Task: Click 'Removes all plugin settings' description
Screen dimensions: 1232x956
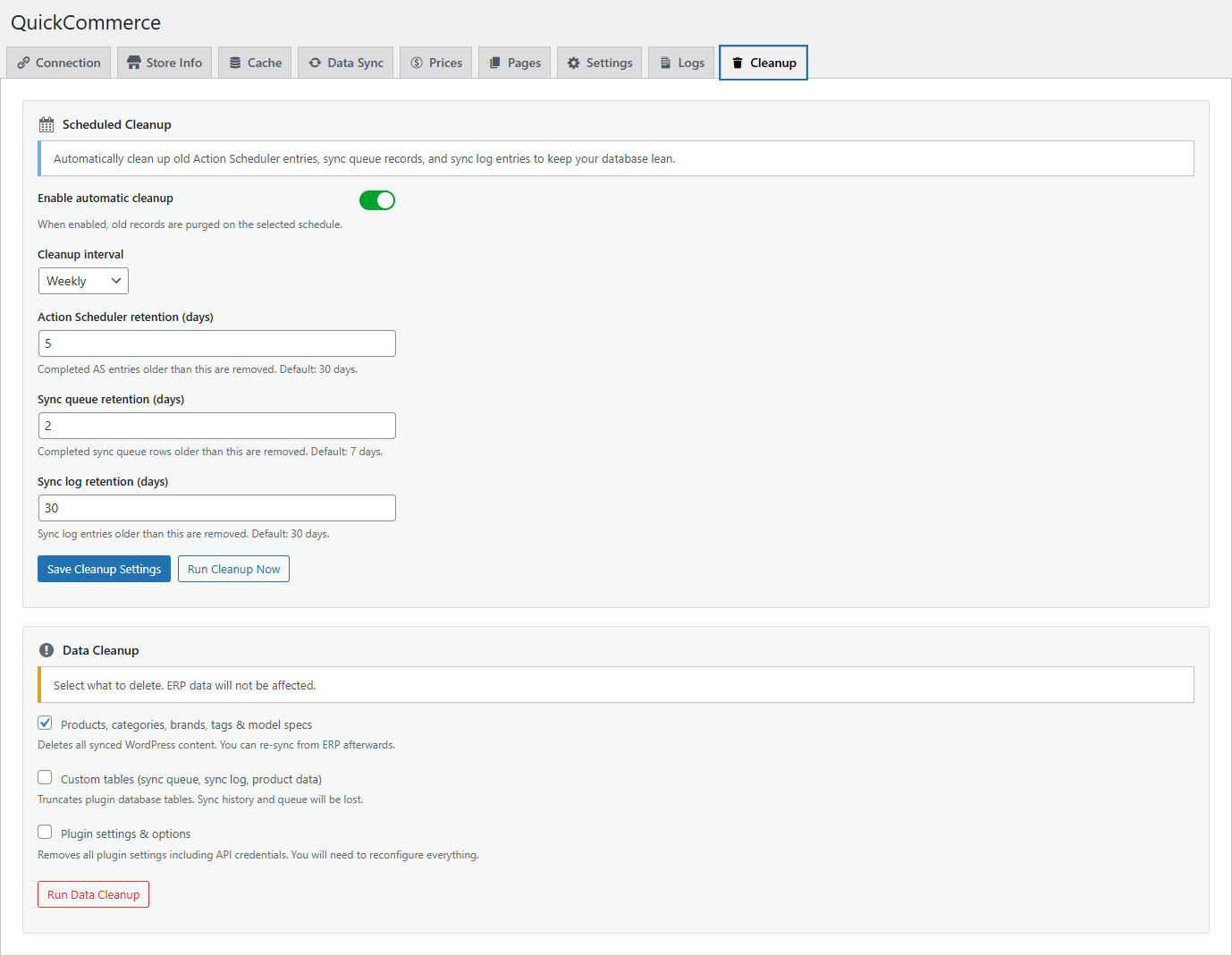Action: click(x=258, y=855)
